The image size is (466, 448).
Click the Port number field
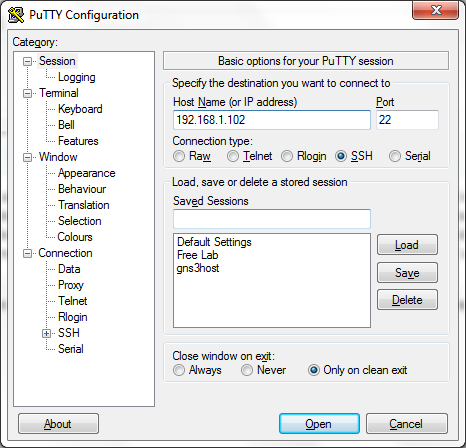pyautogui.click(x=407, y=120)
